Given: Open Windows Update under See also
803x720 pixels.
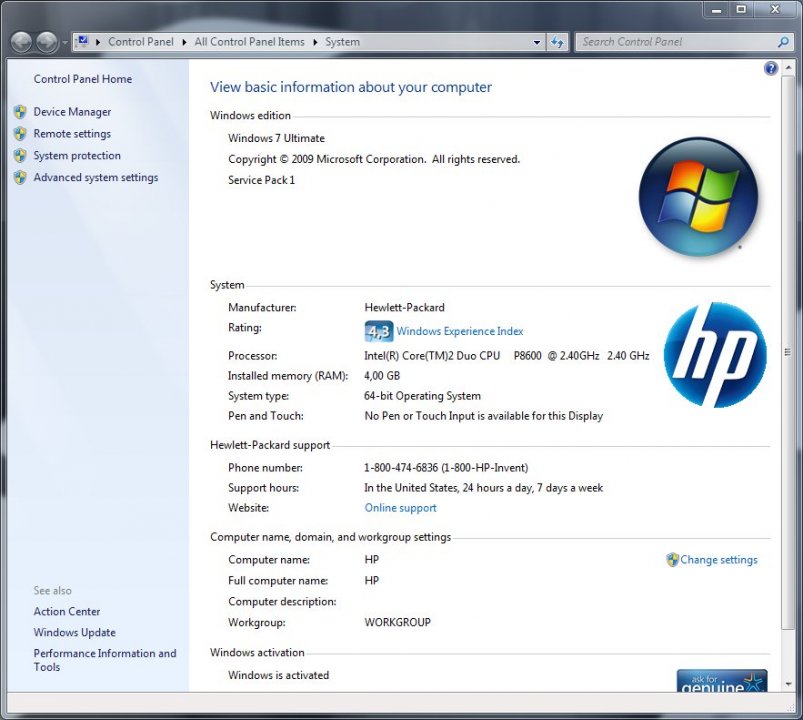Looking at the screenshot, I should pos(75,632).
